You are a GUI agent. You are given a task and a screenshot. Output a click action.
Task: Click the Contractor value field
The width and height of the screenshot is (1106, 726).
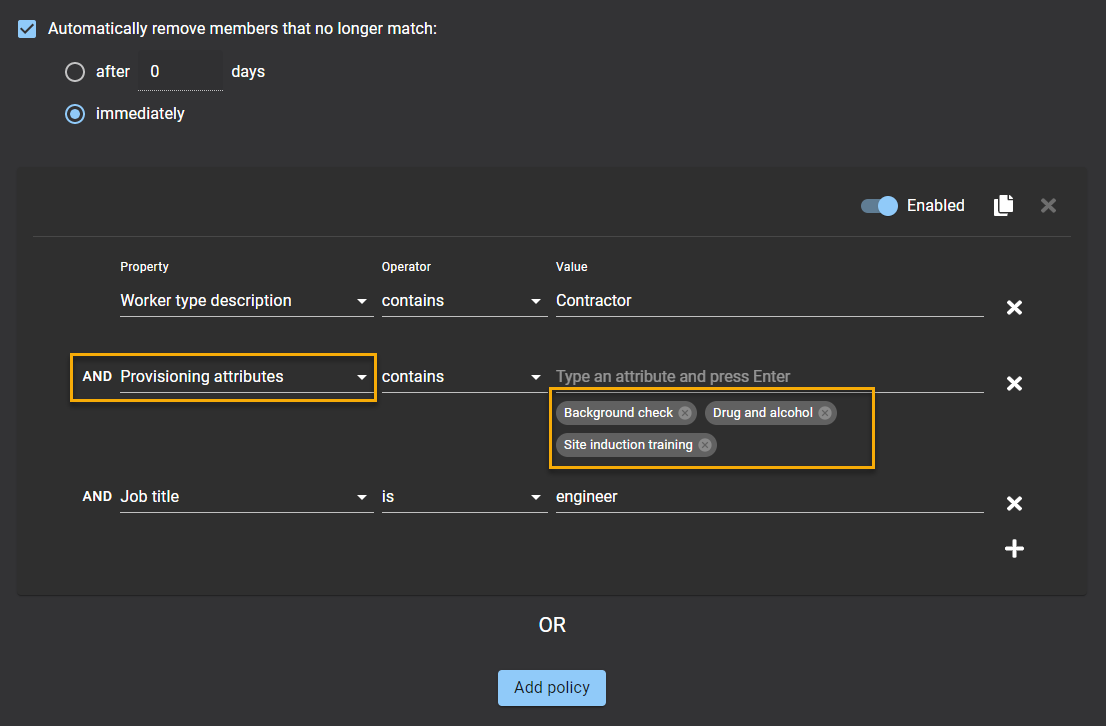click(x=768, y=301)
